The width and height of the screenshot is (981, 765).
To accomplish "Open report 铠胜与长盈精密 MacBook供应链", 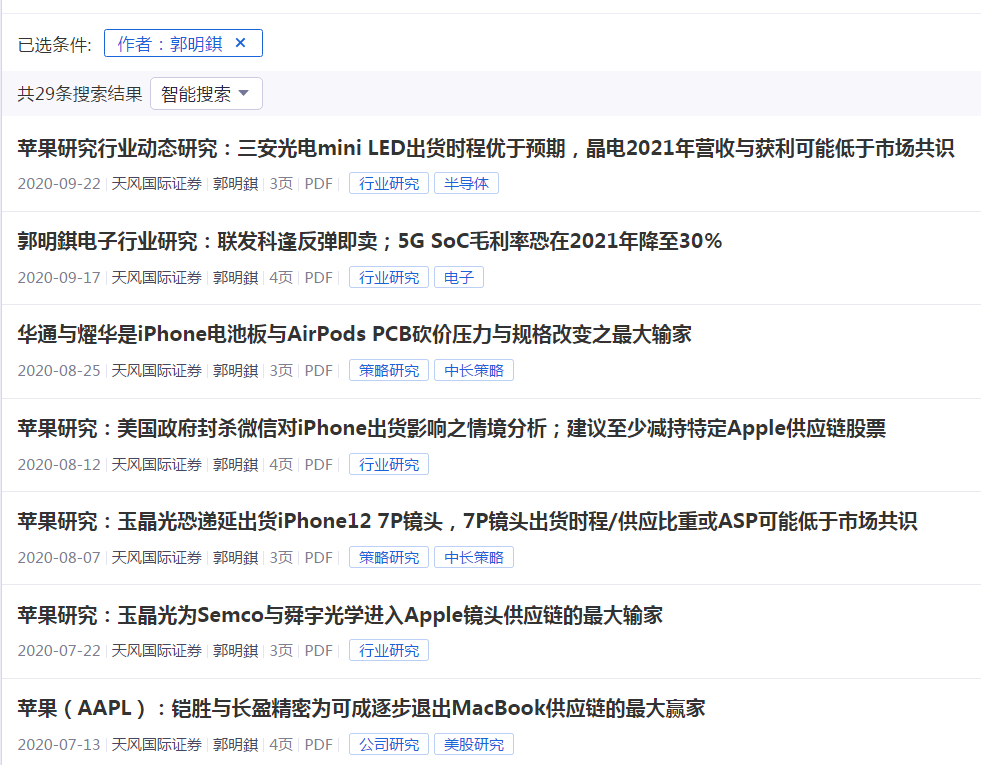I will (x=361, y=709).
